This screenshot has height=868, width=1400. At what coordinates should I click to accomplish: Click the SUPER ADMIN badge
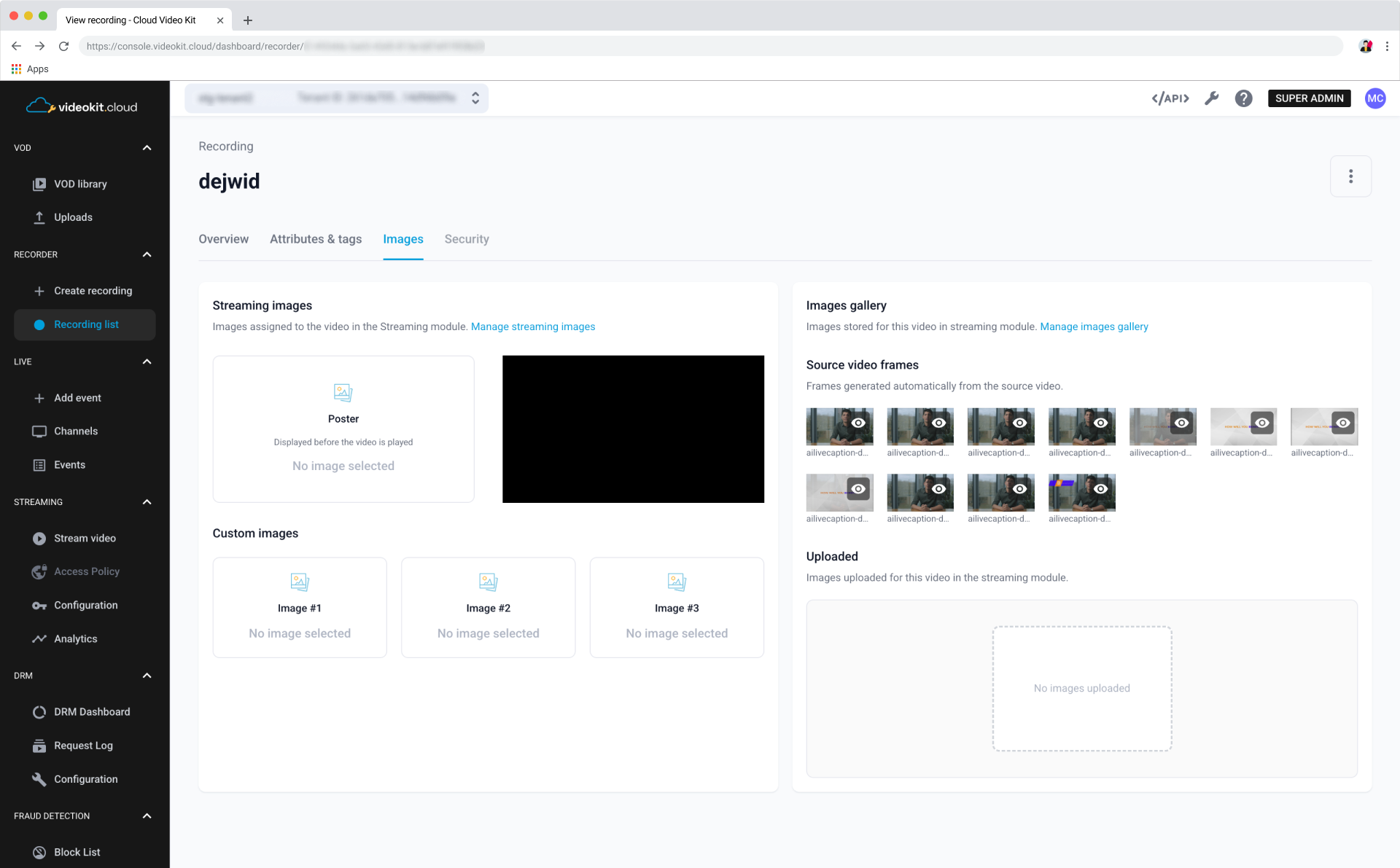[1309, 98]
